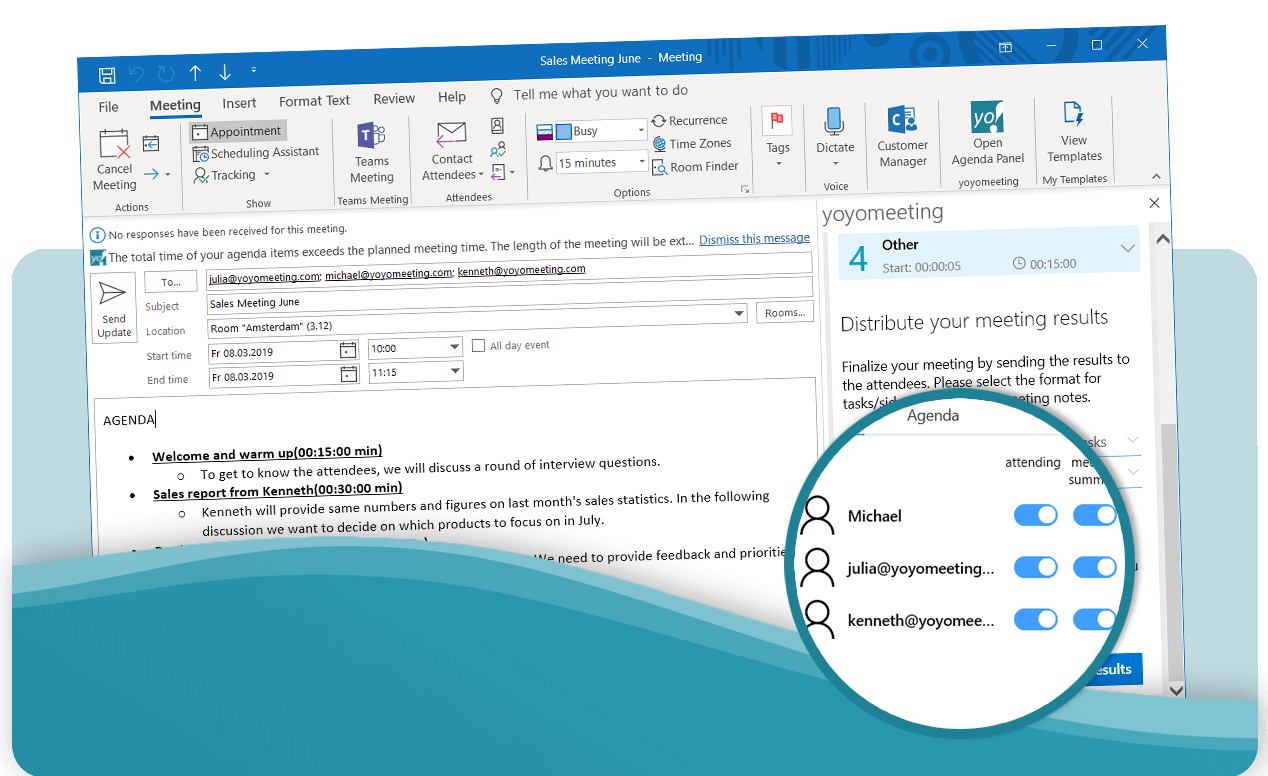Viewport: 1268px width, 776px height.
Task: Go to previous item with up arrow
Action: 195,73
